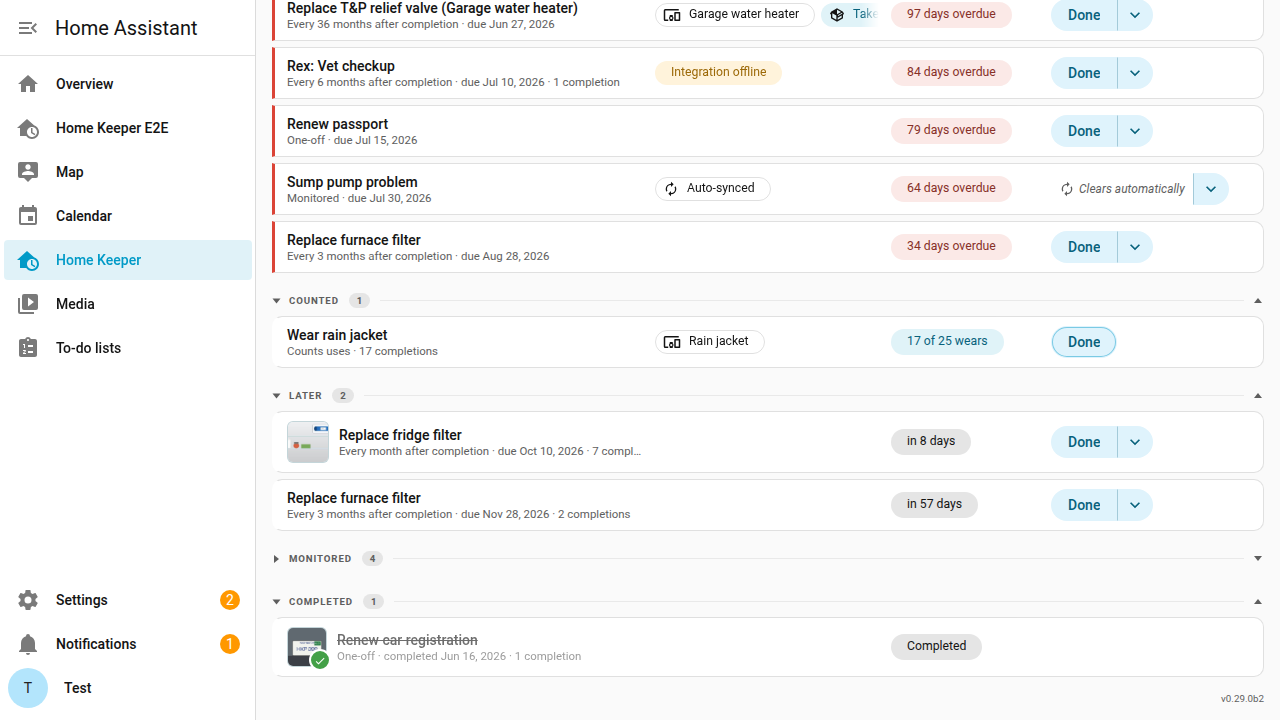Mark overdue Replace furnace filter as Done

[1084, 247]
